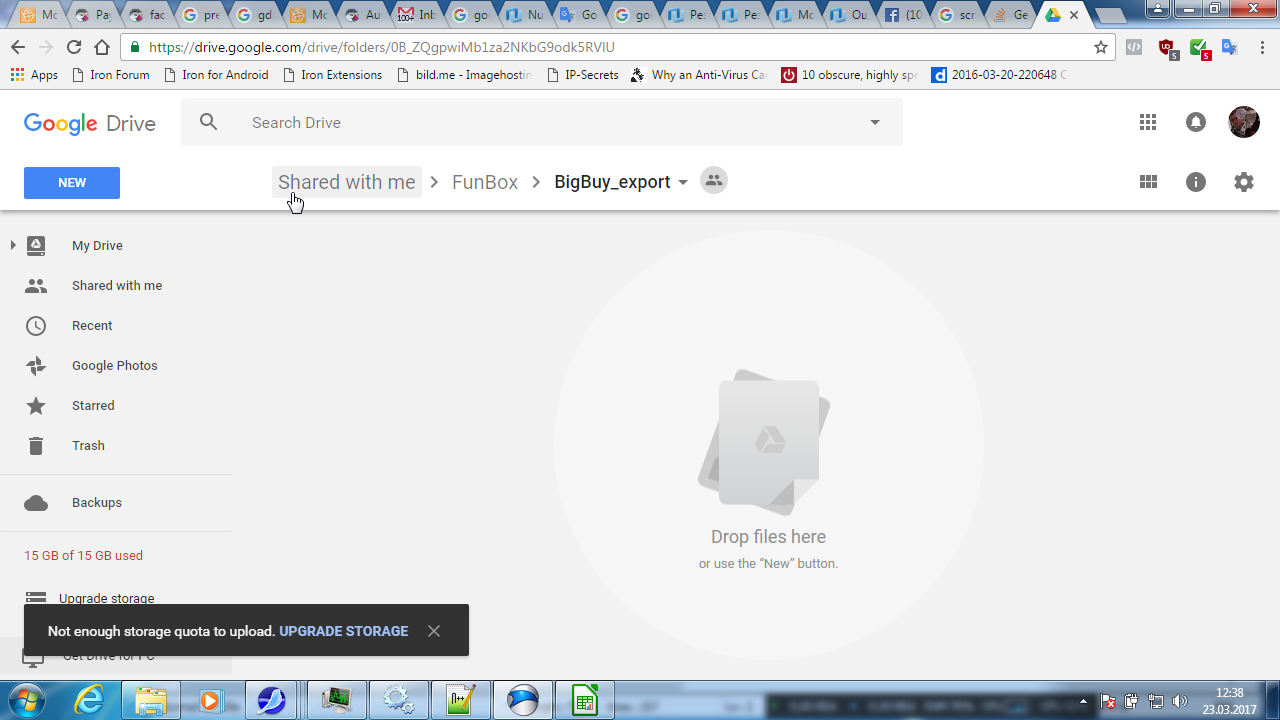
Task: Open the IP-Secrets bookmark
Action: click(582, 75)
